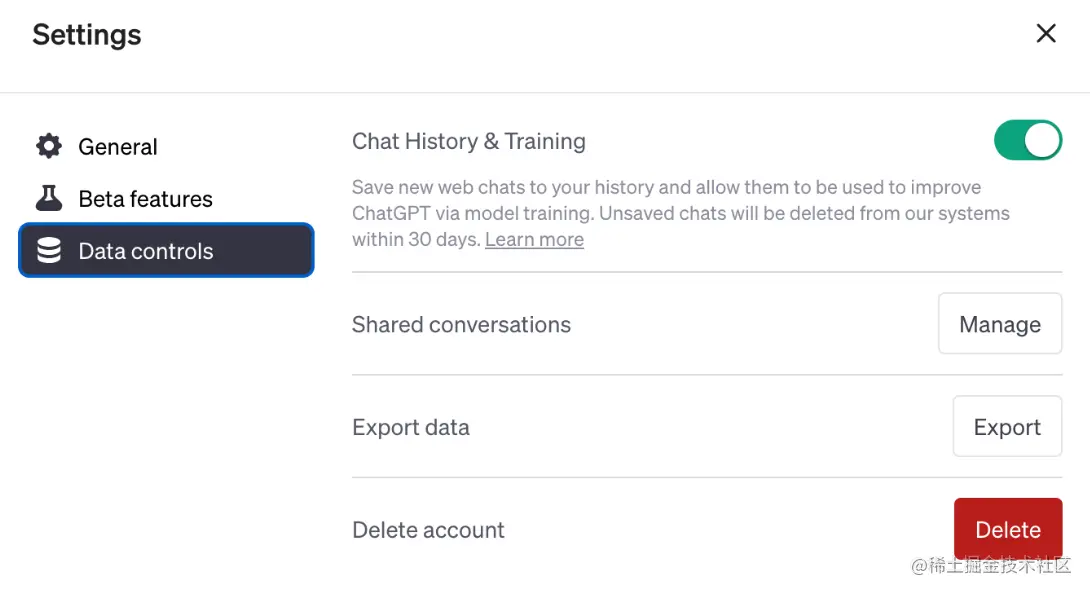Close the Settings dialog with the X
This screenshot has height=594, width=1090.
[1046, 33]
